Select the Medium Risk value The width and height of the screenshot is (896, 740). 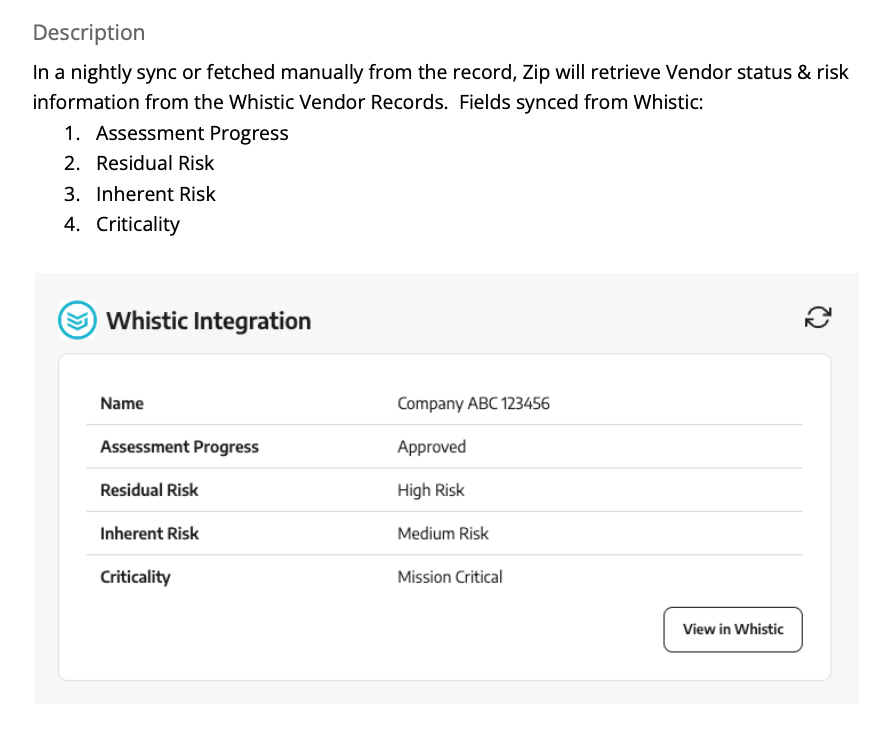point(443,534)
